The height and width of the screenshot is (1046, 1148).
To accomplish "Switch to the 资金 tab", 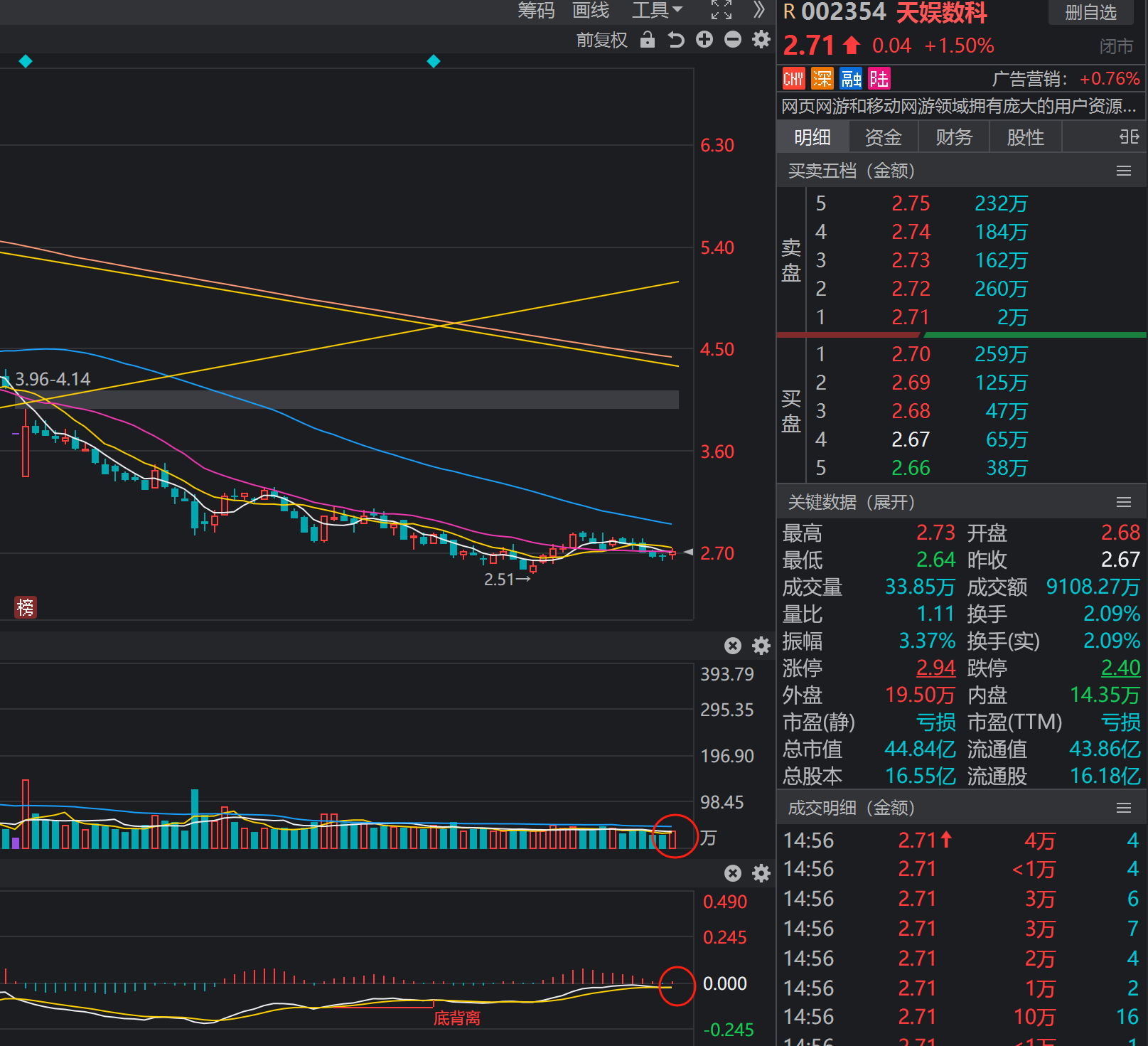I will click(884, 137).
